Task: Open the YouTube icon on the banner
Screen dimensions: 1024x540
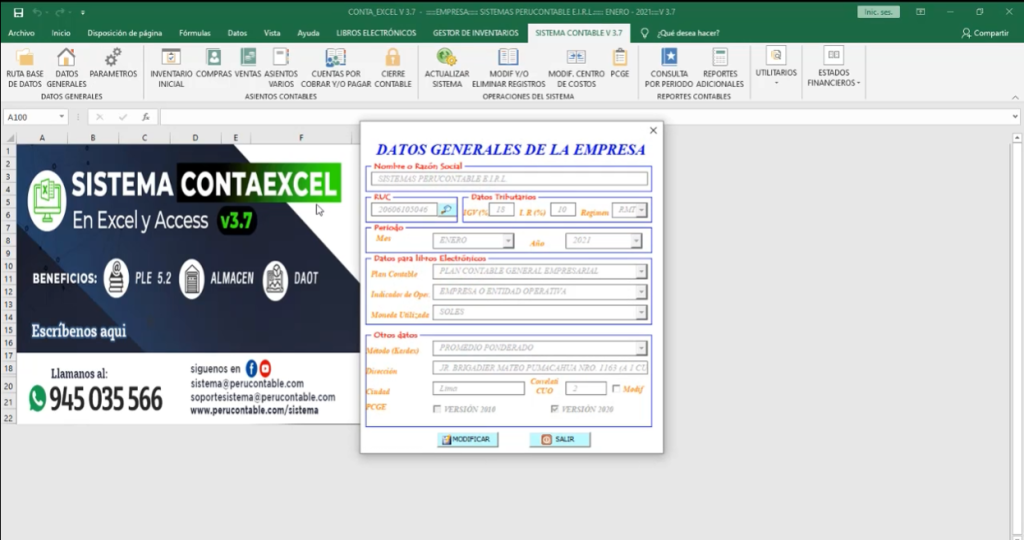Action: [265, 368]
